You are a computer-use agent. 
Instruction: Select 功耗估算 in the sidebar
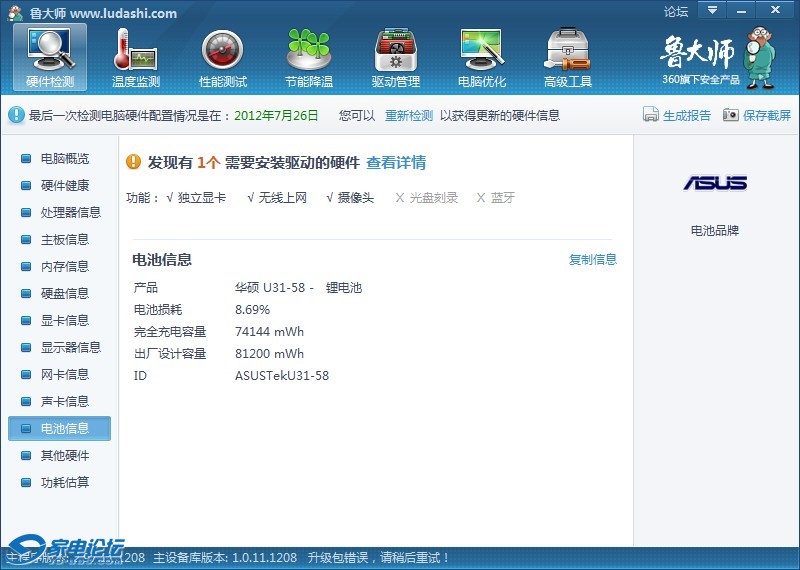click(x=65, y=482)
